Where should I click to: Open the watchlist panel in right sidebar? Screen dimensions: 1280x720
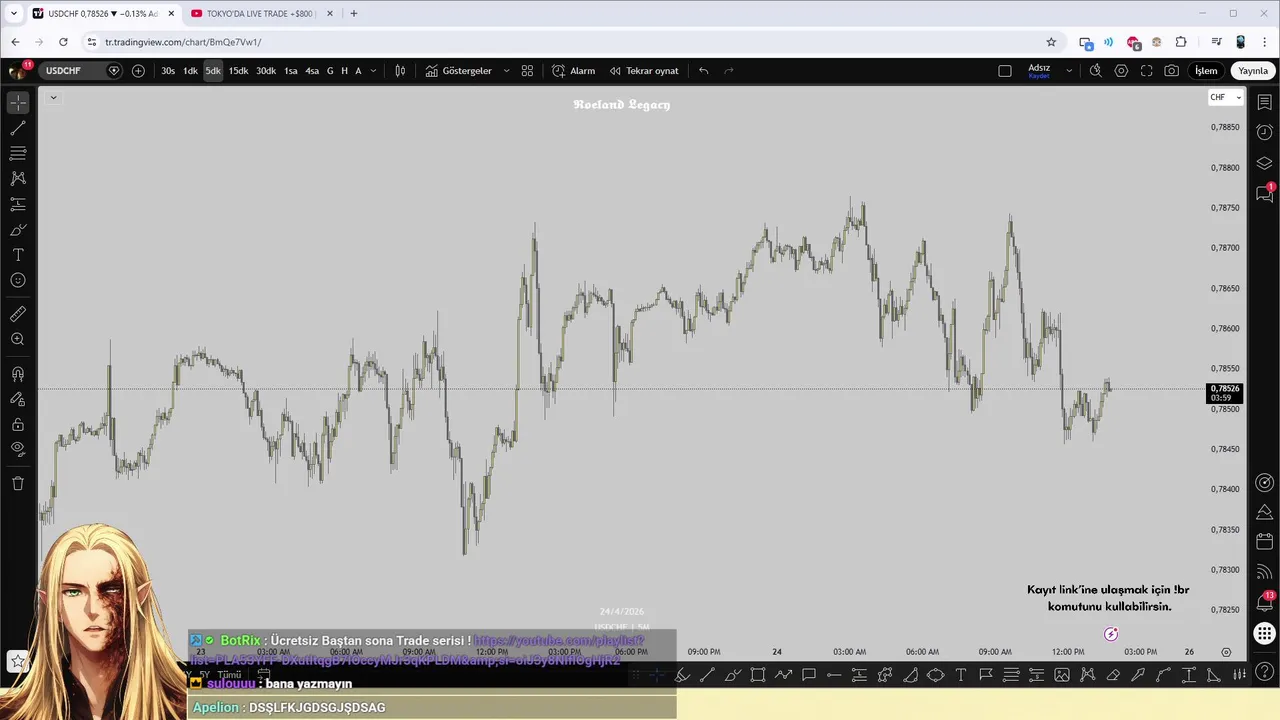click(x=1265, y=103)
